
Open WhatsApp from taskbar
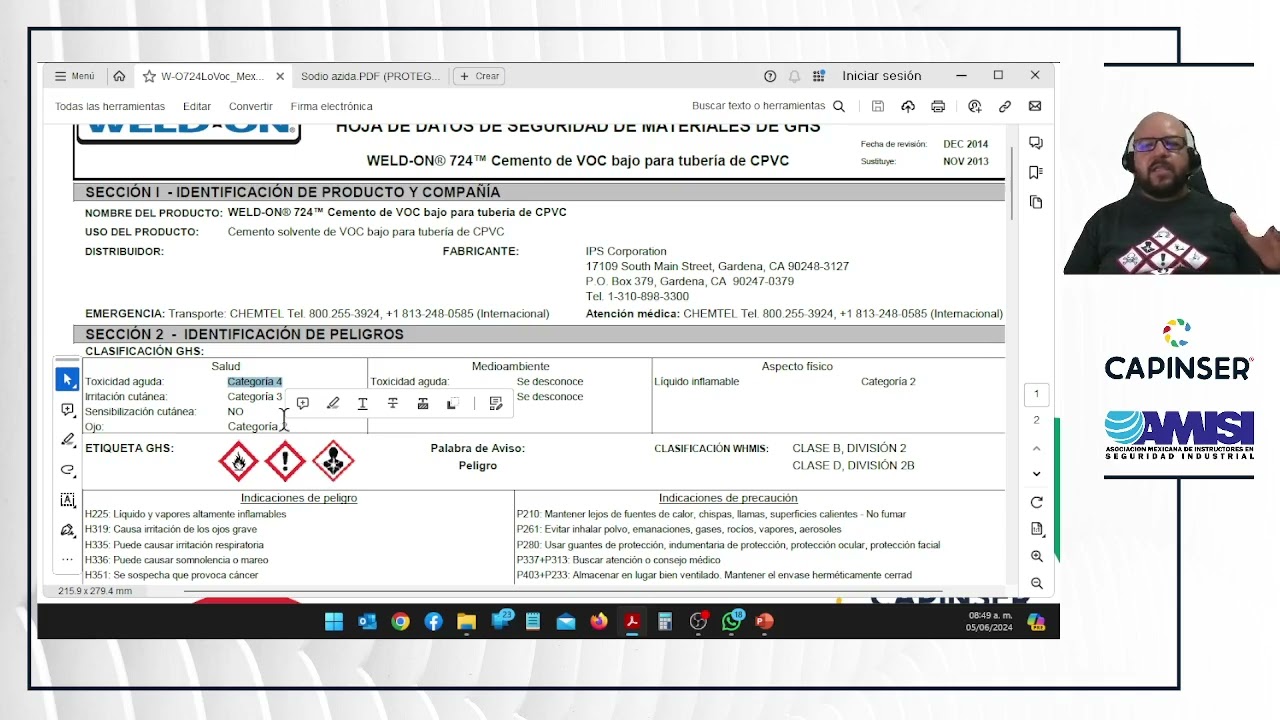point(732,622)
